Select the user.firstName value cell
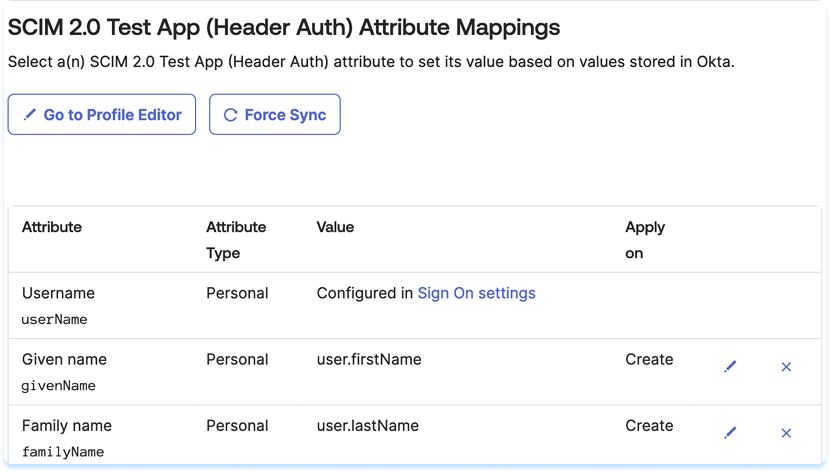This screenshot has height=472, width=830. pyautogui.click(x=368, y=359)
